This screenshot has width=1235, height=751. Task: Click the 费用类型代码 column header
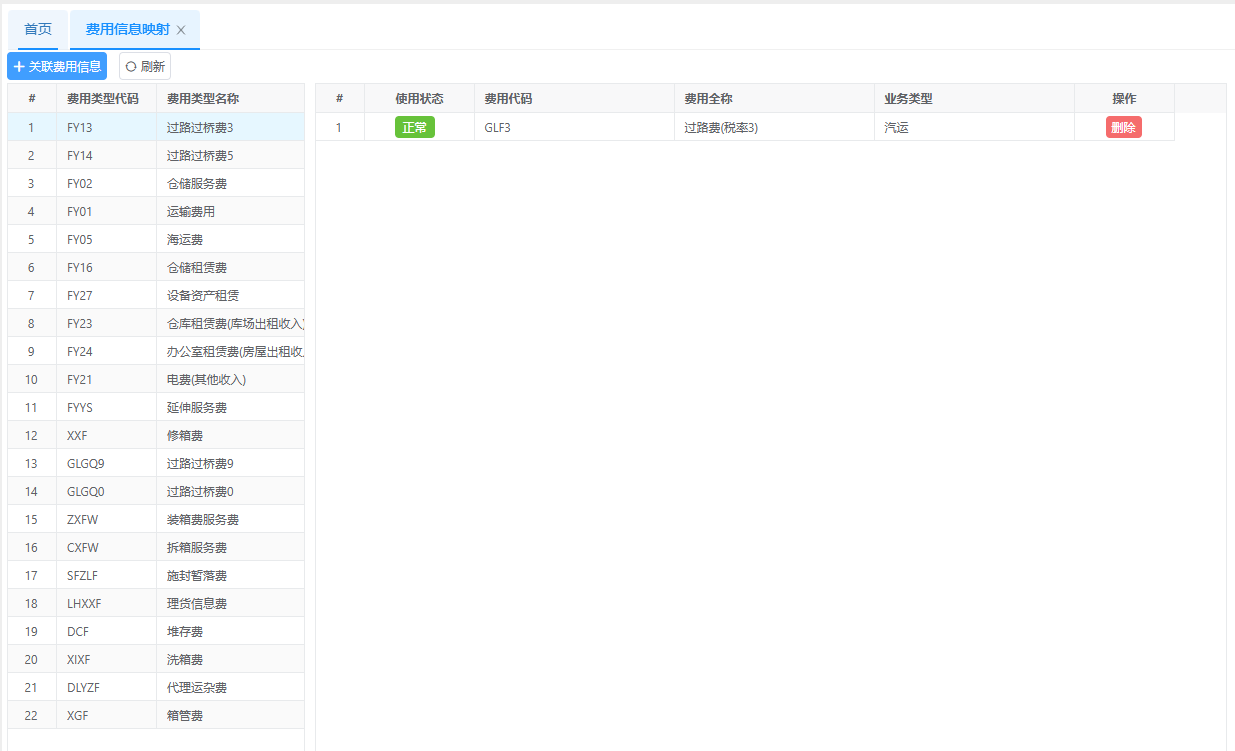click(102, 99)
